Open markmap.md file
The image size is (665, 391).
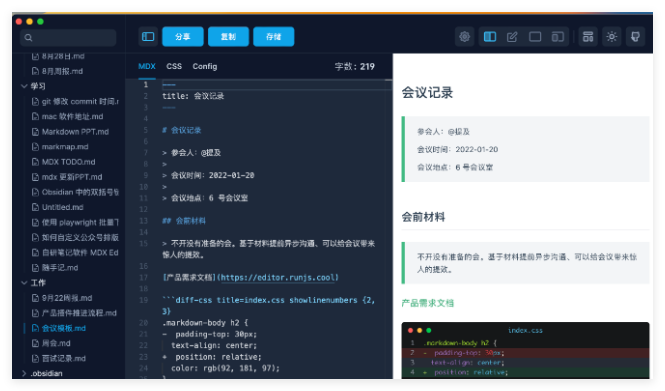click(60, 147)
